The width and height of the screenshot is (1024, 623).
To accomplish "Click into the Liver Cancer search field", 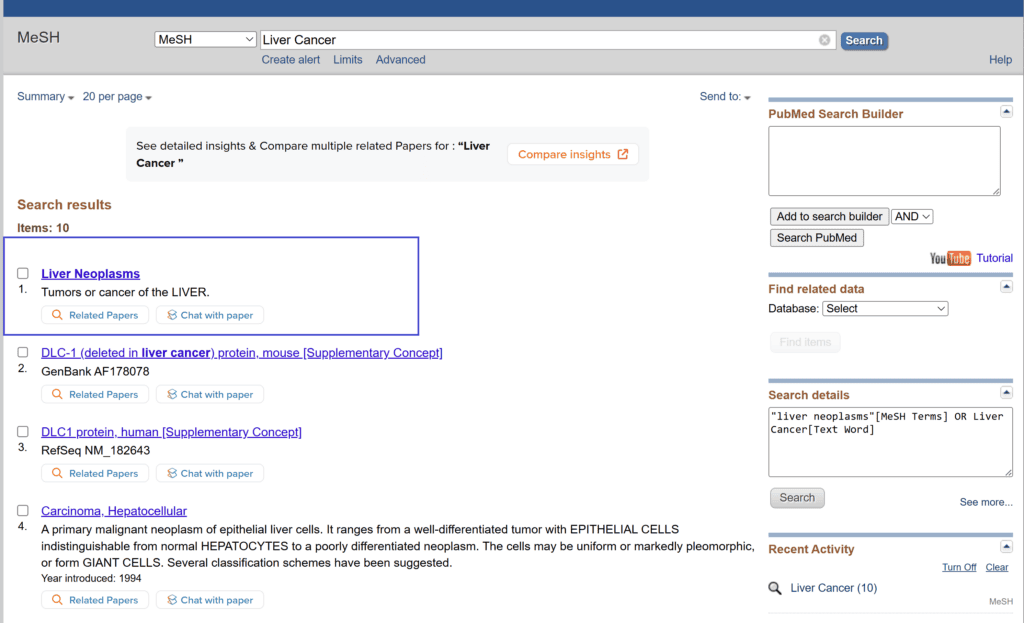I will (x=547, y=40).
